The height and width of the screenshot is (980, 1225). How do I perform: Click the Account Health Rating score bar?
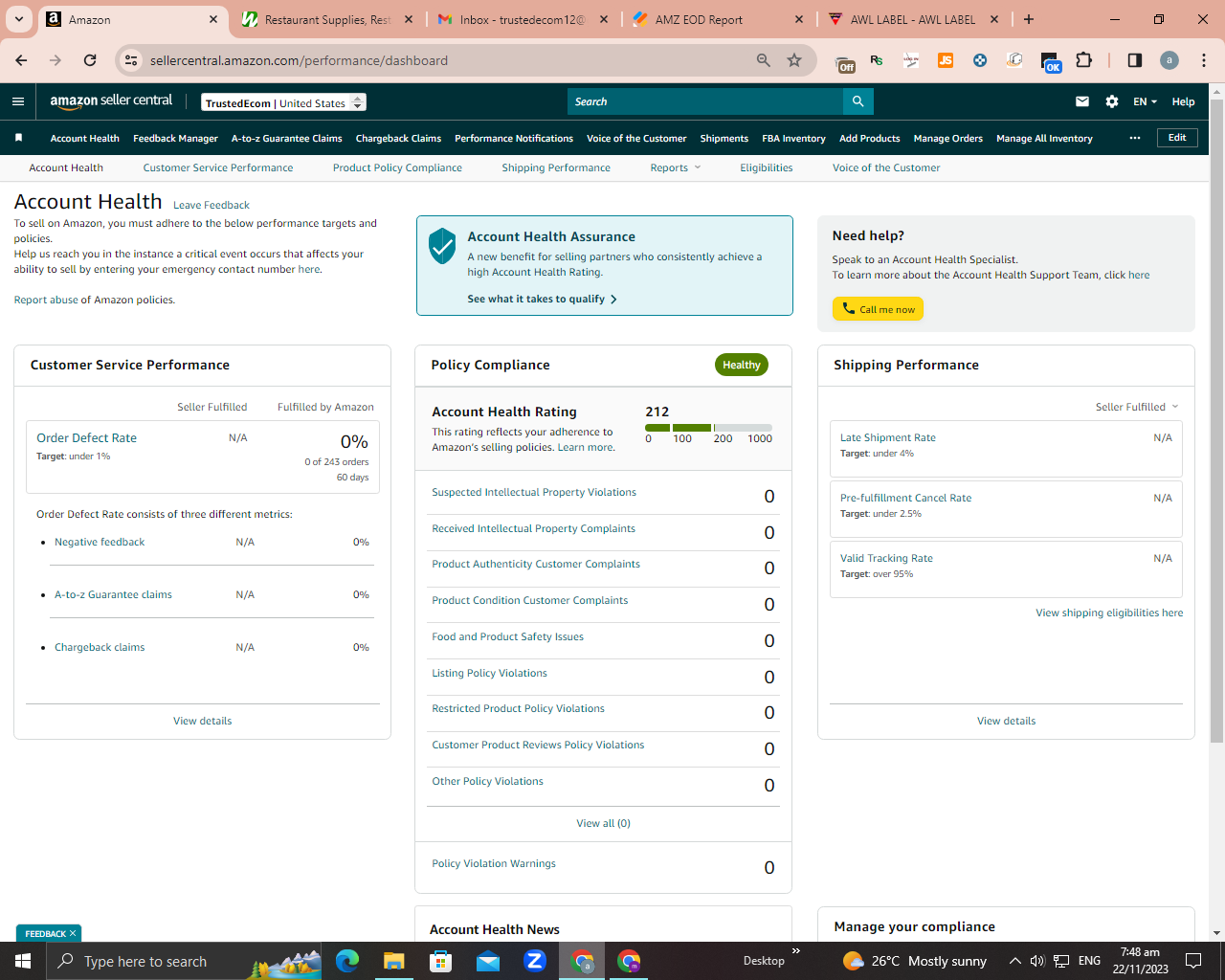708,428
